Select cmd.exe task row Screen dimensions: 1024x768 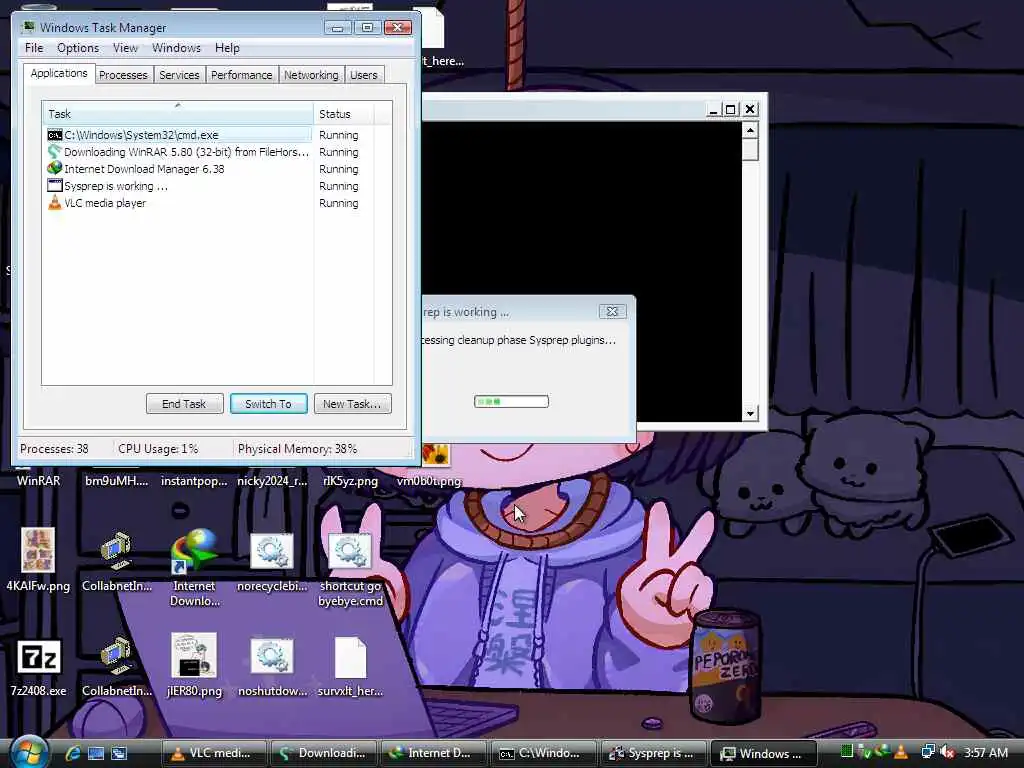[178, 135]
